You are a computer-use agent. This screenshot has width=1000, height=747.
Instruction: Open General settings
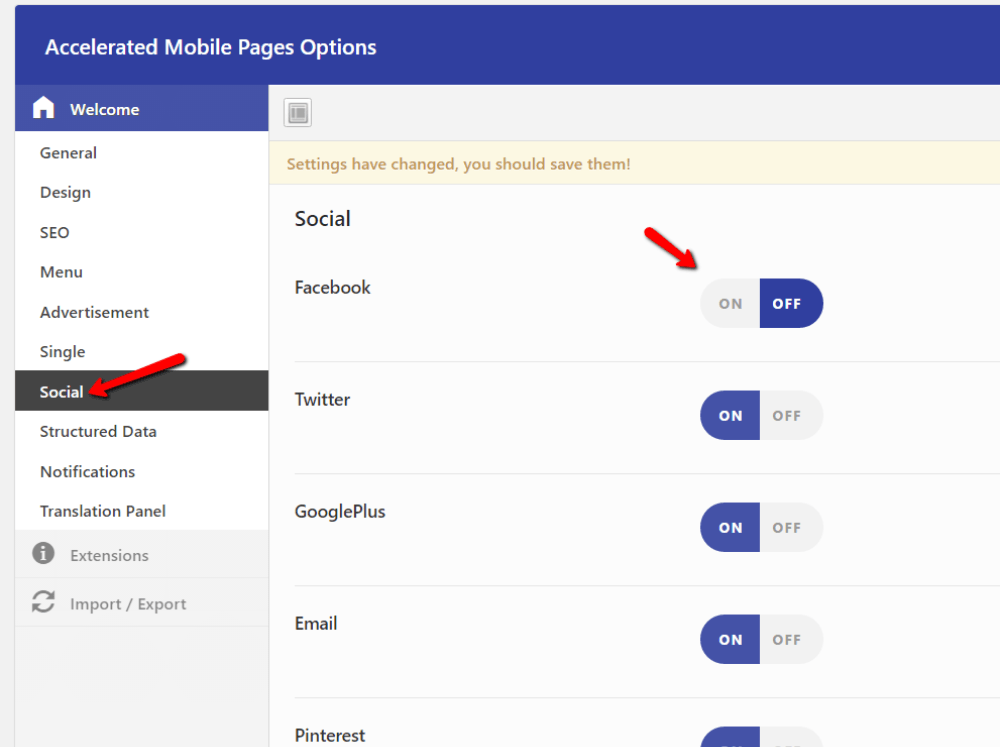point(142,153)
